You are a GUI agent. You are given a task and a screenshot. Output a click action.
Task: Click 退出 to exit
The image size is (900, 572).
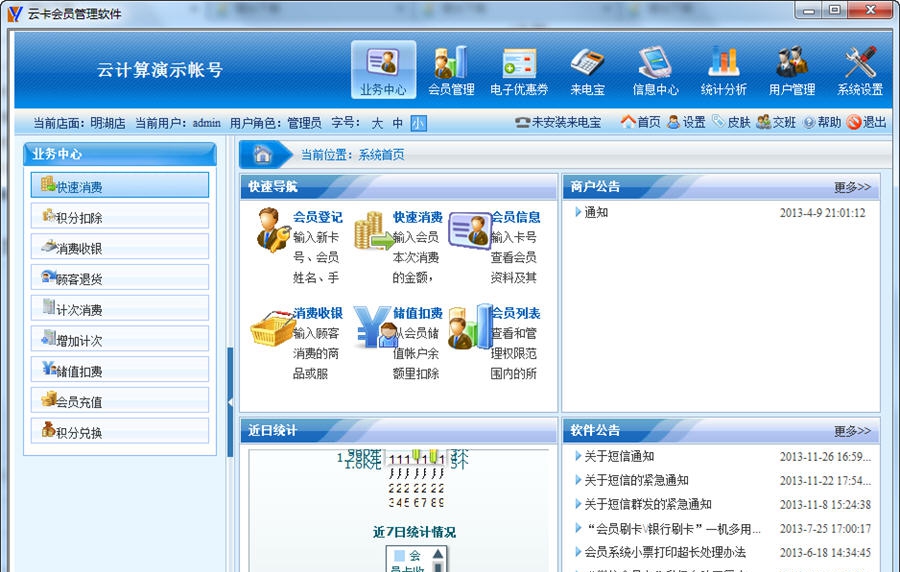(x=867, y=122)
